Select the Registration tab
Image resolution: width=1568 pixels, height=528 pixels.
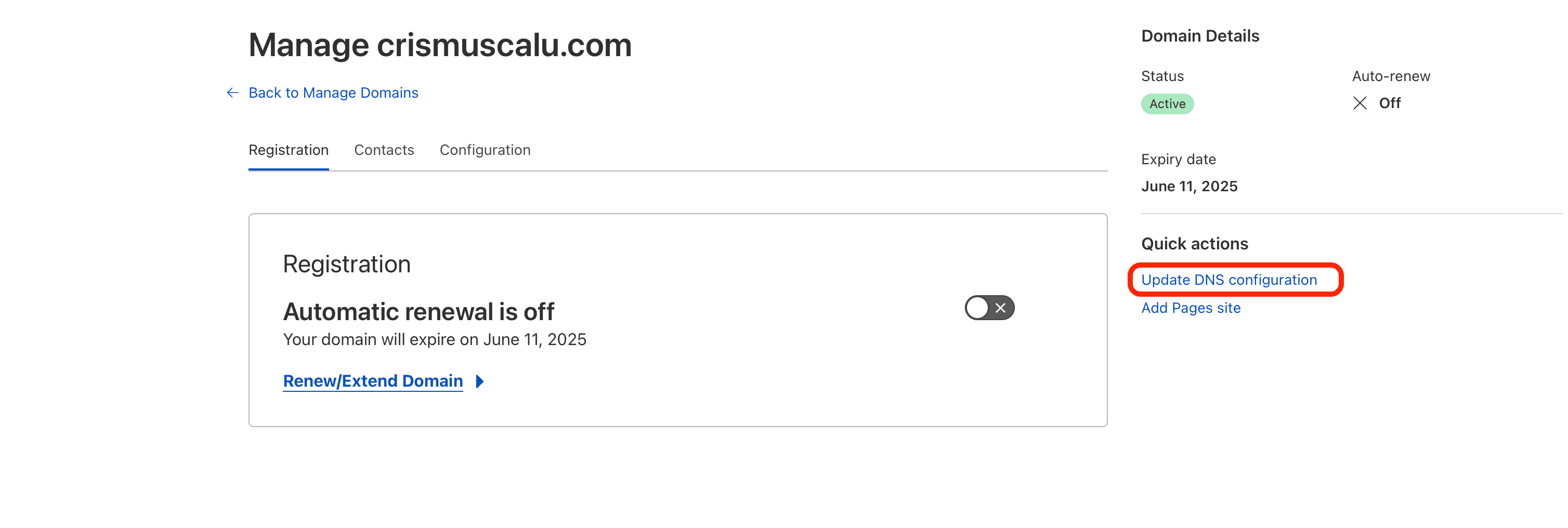(x=288, y=150)
